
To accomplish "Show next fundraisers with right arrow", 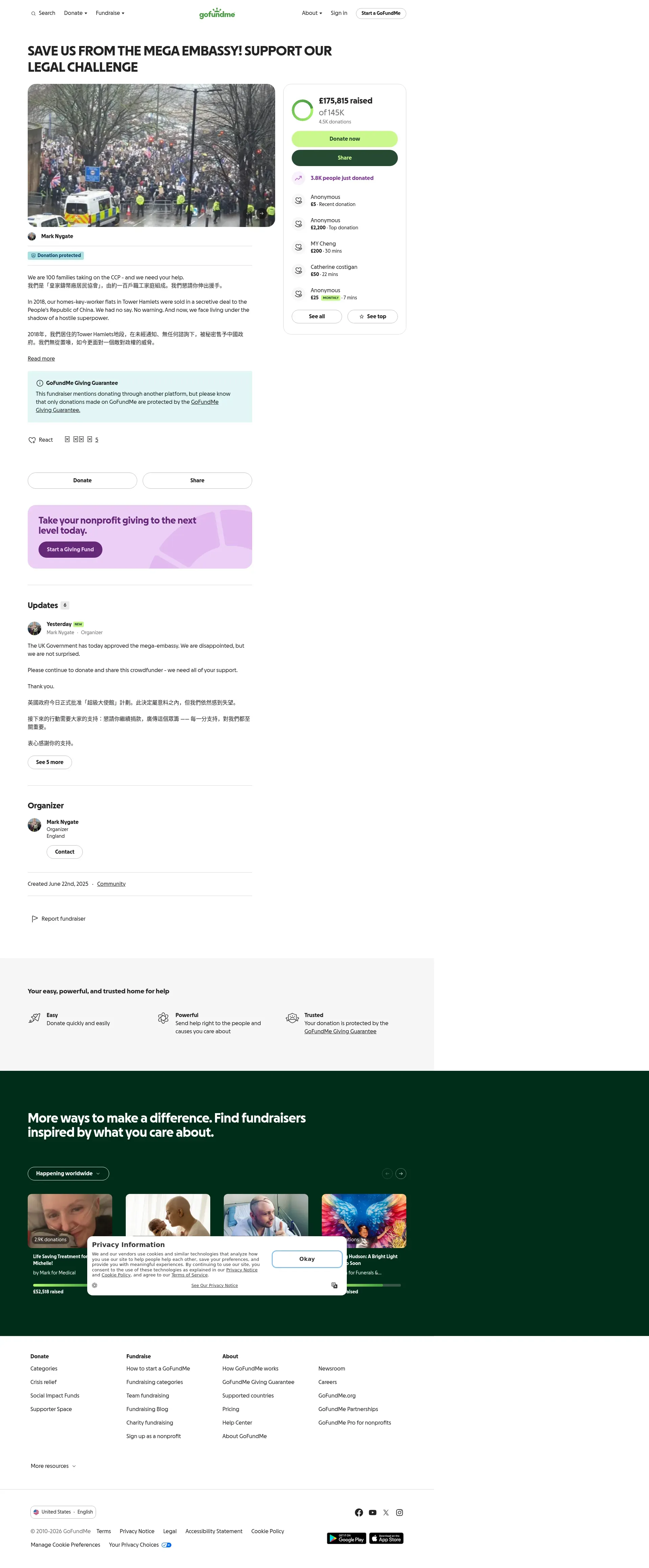I will point(401,1174).
